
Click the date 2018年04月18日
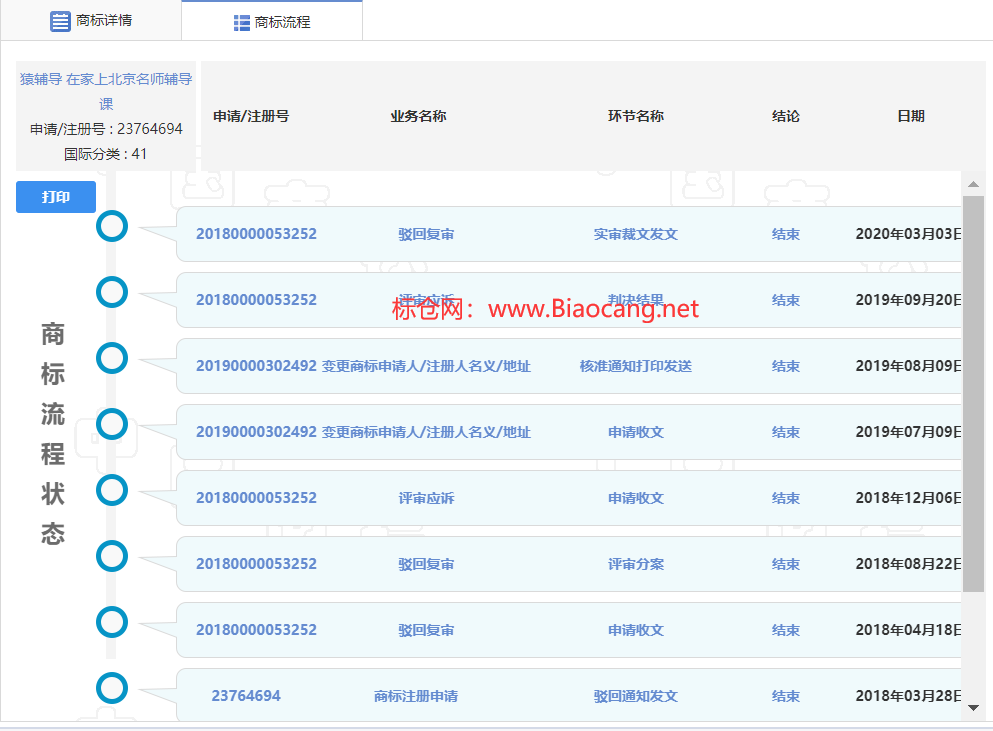(x=909, y=629)
